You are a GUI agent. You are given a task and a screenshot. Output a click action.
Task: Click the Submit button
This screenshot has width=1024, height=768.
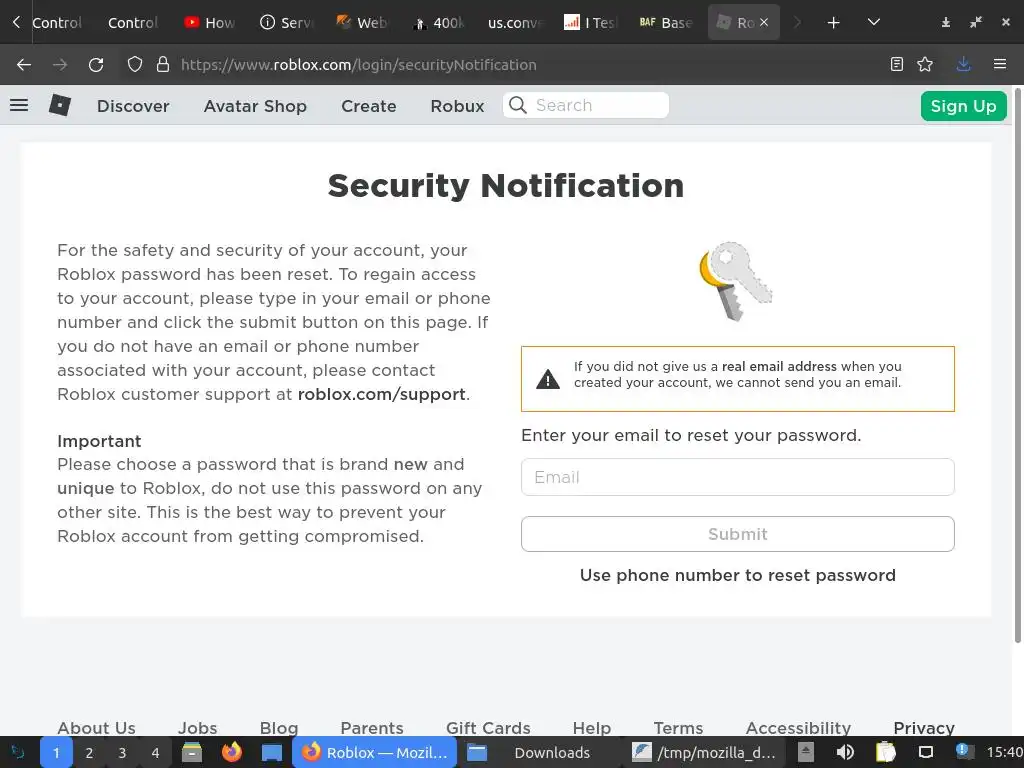737,534
